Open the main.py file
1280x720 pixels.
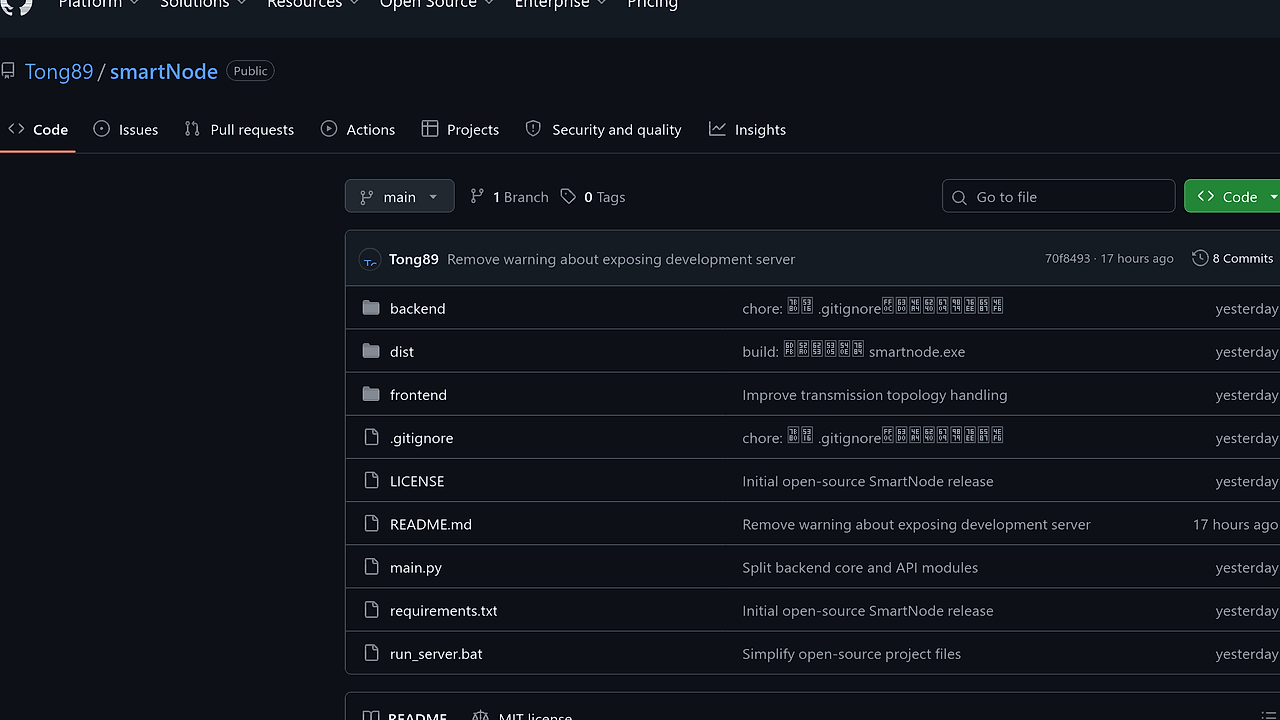pyautogui.click(x=416, y=567)
